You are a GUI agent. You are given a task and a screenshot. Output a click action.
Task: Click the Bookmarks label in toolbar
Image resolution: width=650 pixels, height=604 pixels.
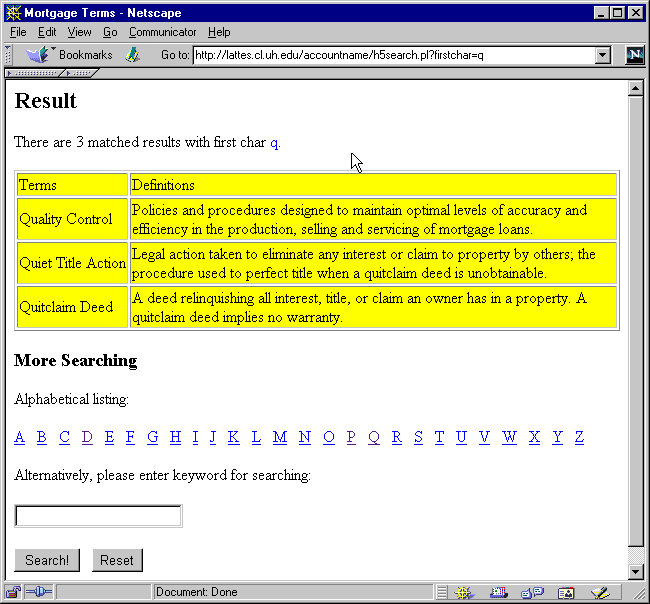click(85, 55)
